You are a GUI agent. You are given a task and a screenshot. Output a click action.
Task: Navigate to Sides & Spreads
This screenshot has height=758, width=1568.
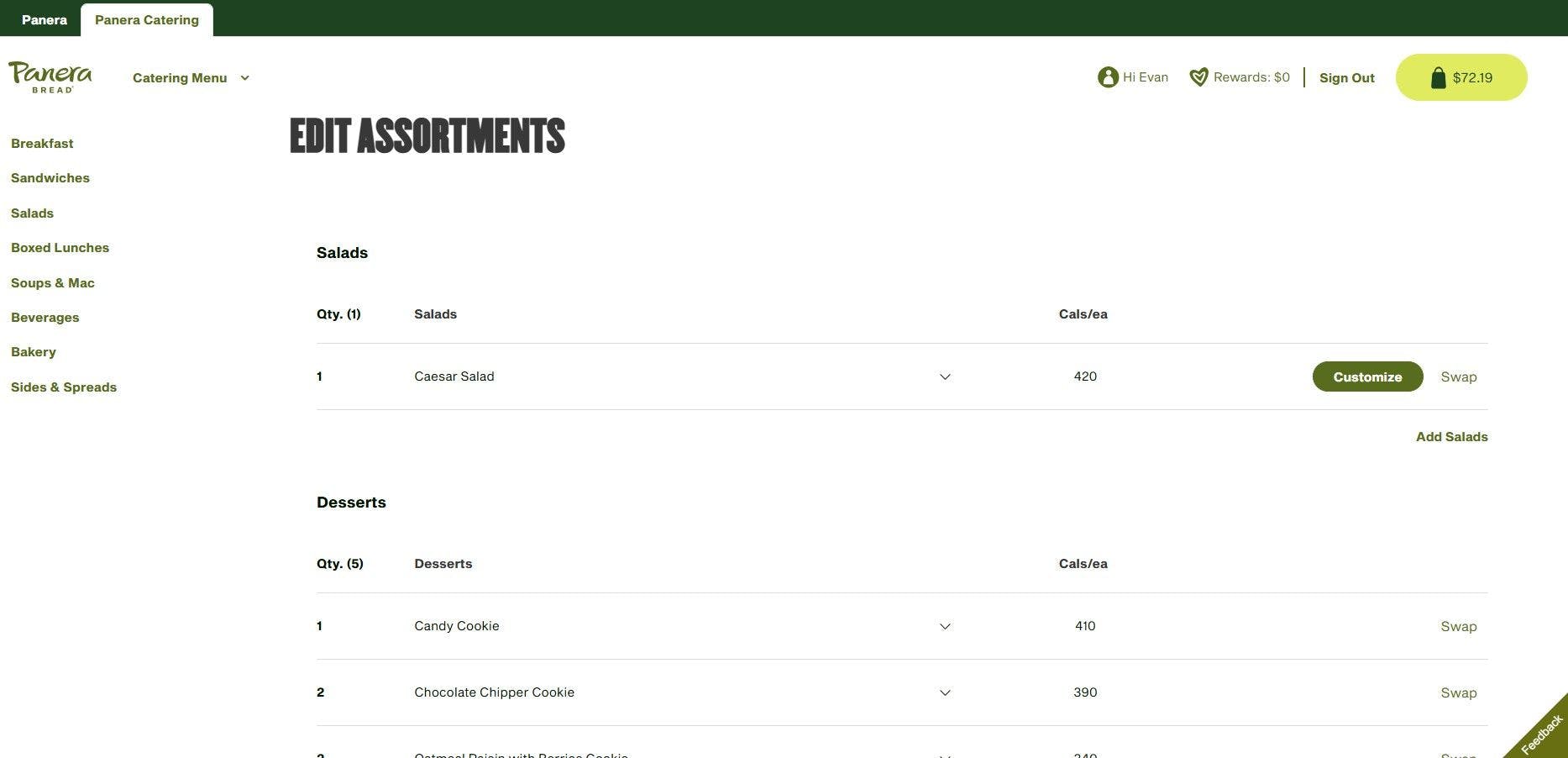click(x=64, y=387)
